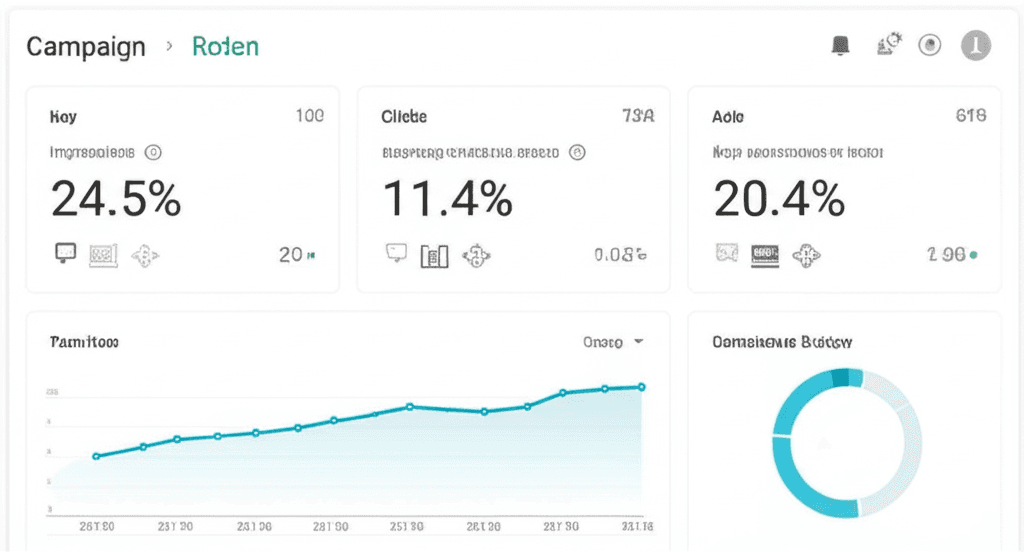
Task: Click the green marker beside 20
Action: click(311, 255)
